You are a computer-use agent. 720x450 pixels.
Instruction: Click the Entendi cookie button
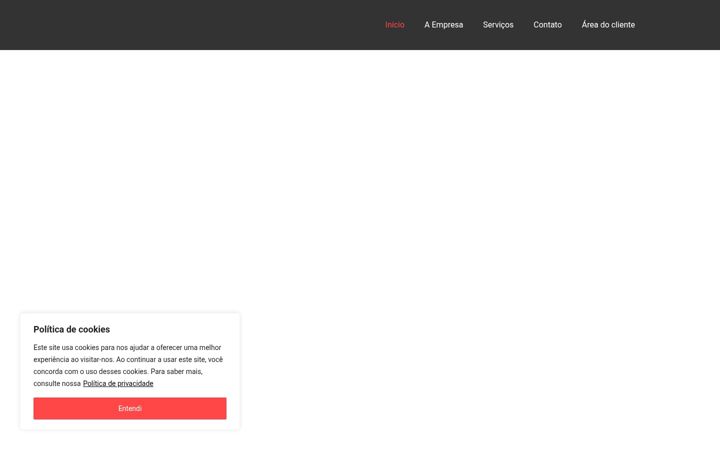(130, 408)
